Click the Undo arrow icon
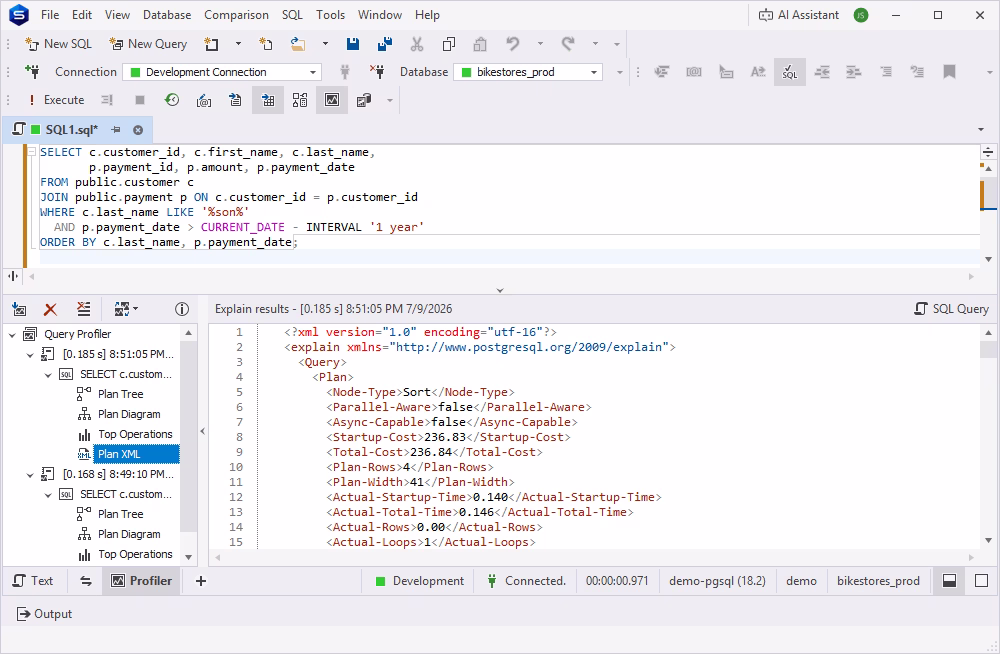The image size is (1000, 654). [x=513, y=43]
